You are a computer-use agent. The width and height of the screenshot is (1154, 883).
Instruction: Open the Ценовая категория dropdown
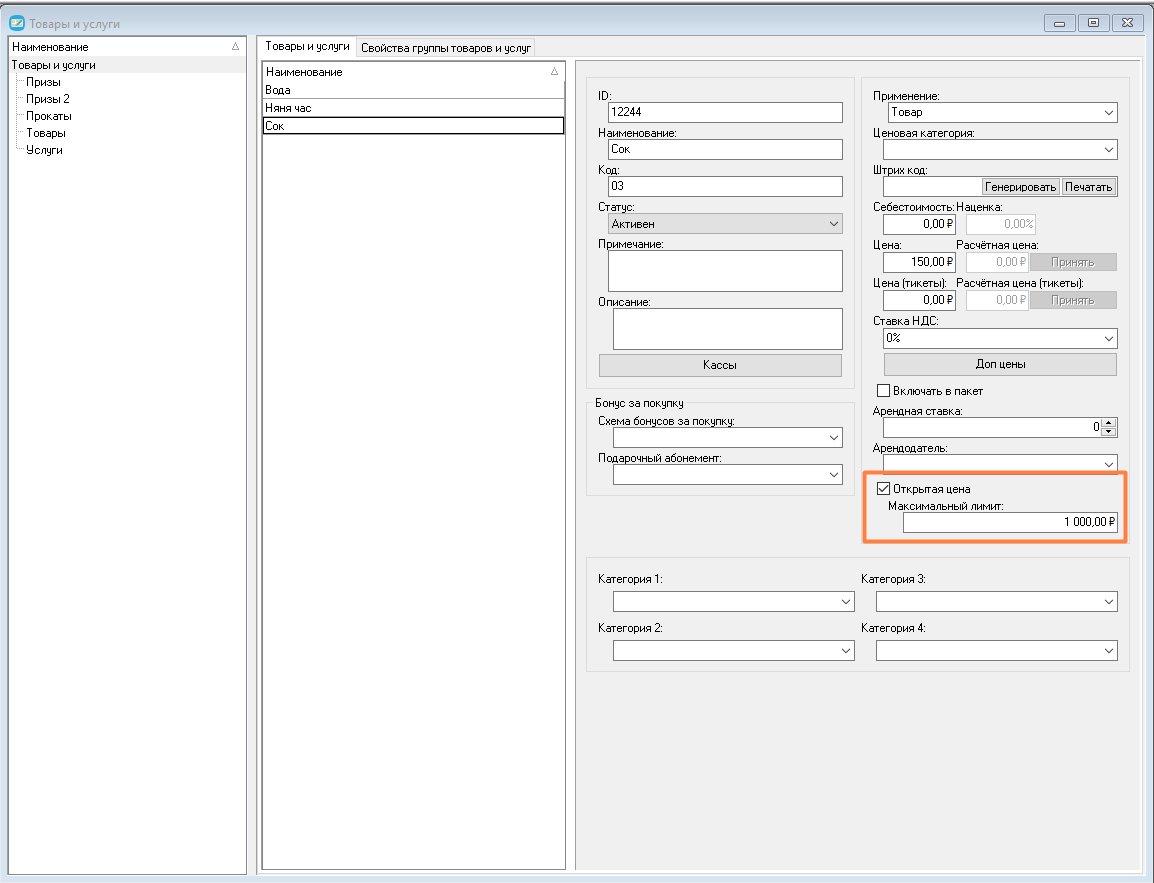pos(1000,150)
